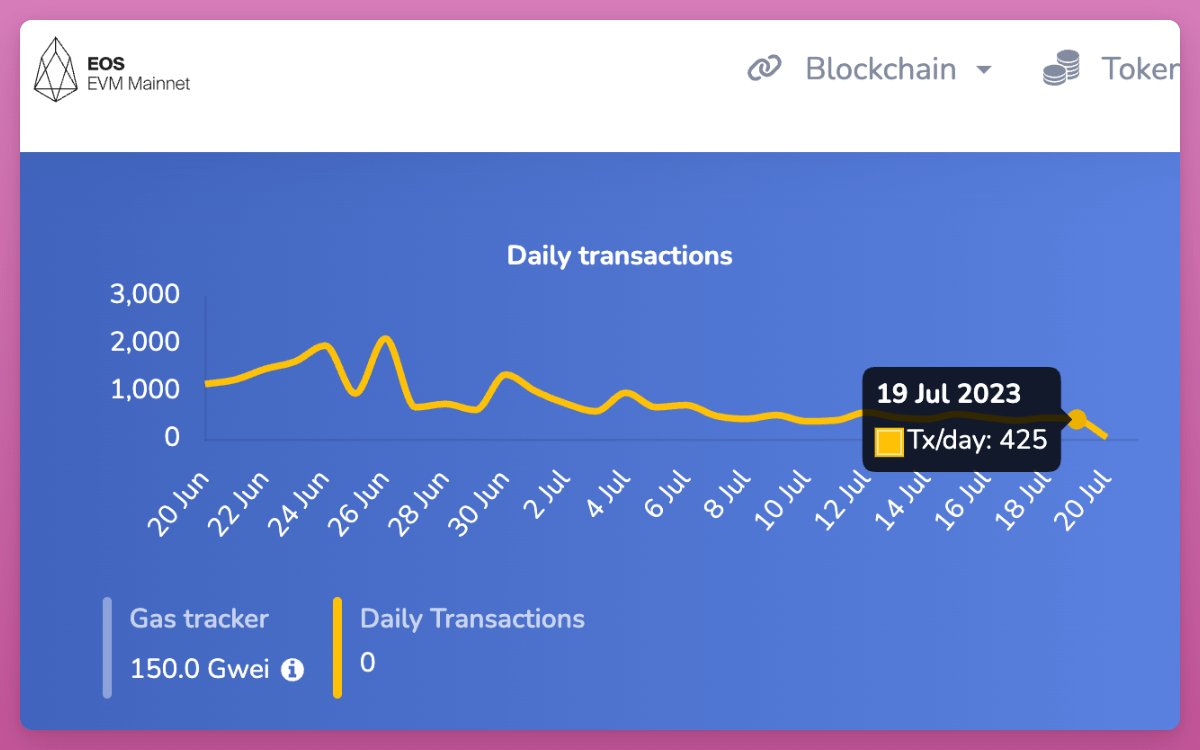The height and width of the screenshot is (750, 1200).
Task: Click the "19 Jul 2023" tooltip date
Action: [948, 391]
